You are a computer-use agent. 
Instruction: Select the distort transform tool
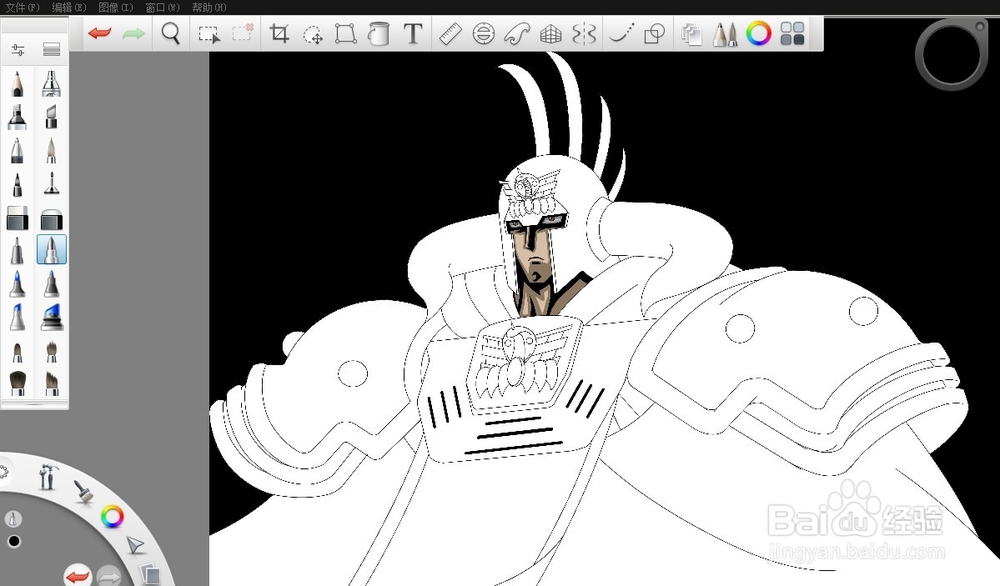(345, 33)
